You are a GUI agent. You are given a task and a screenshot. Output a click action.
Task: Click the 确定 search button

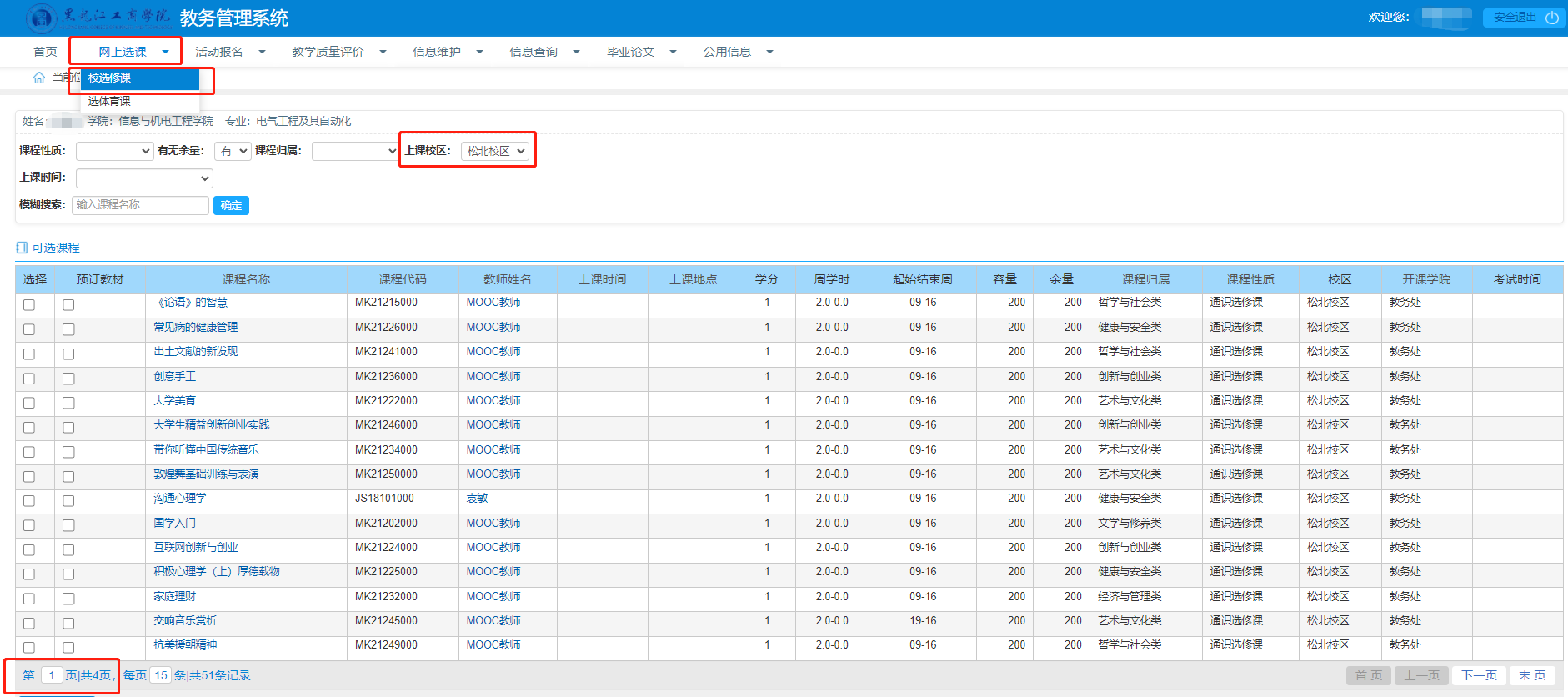click(231, 205)
